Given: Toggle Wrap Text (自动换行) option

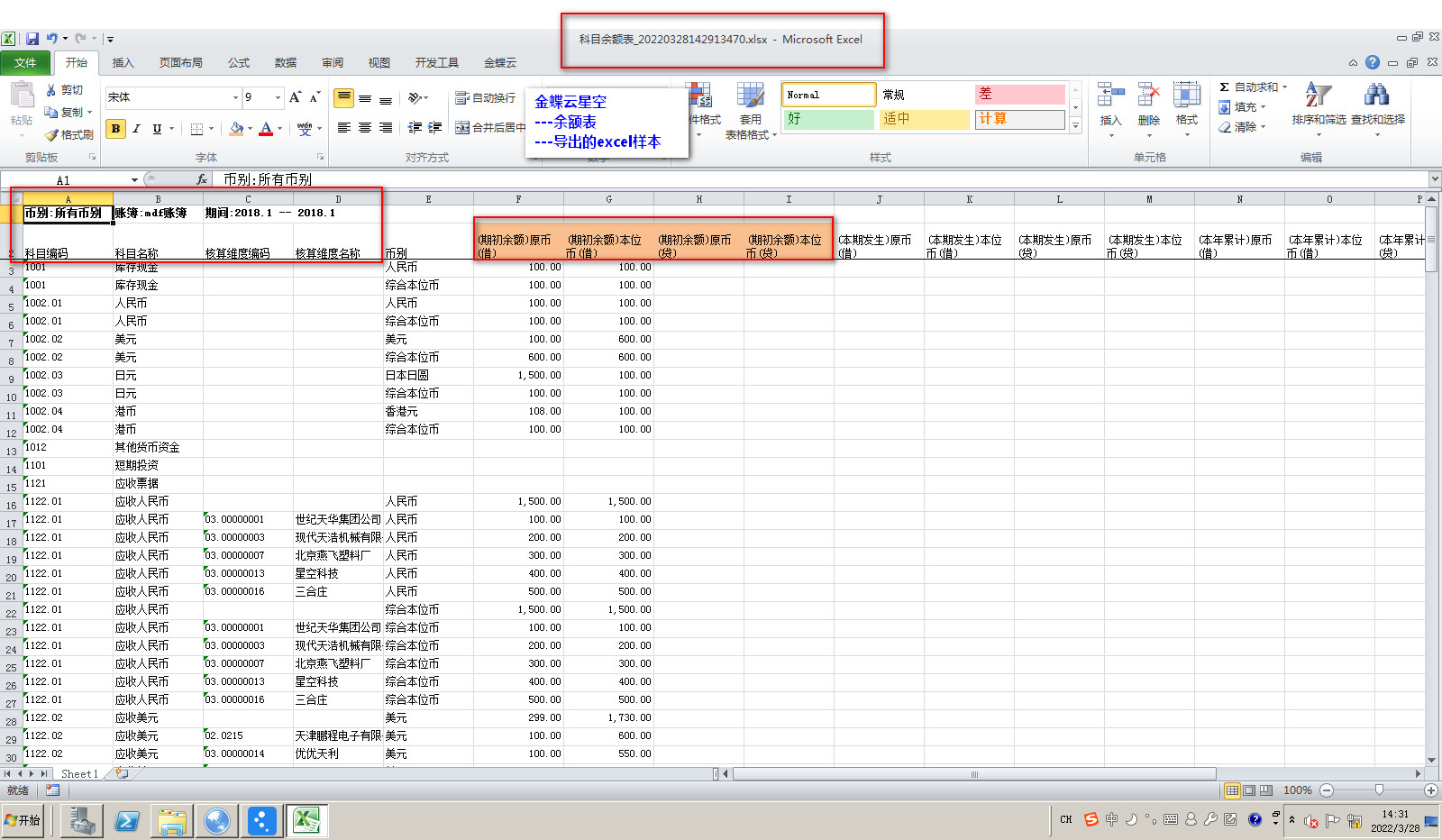Looking at the screenshot, I should pyautogui.click(x=486, y=97).
